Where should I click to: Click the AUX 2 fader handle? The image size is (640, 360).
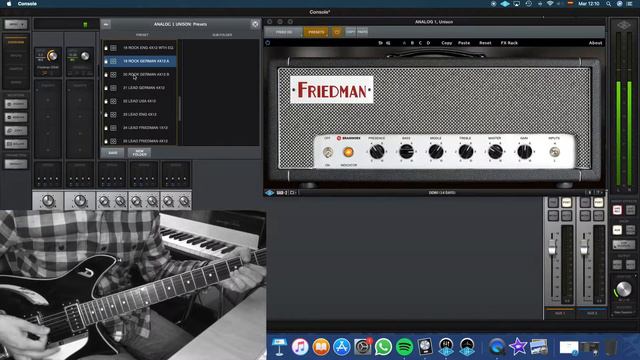pyautogui.click(x=584, y=247)
